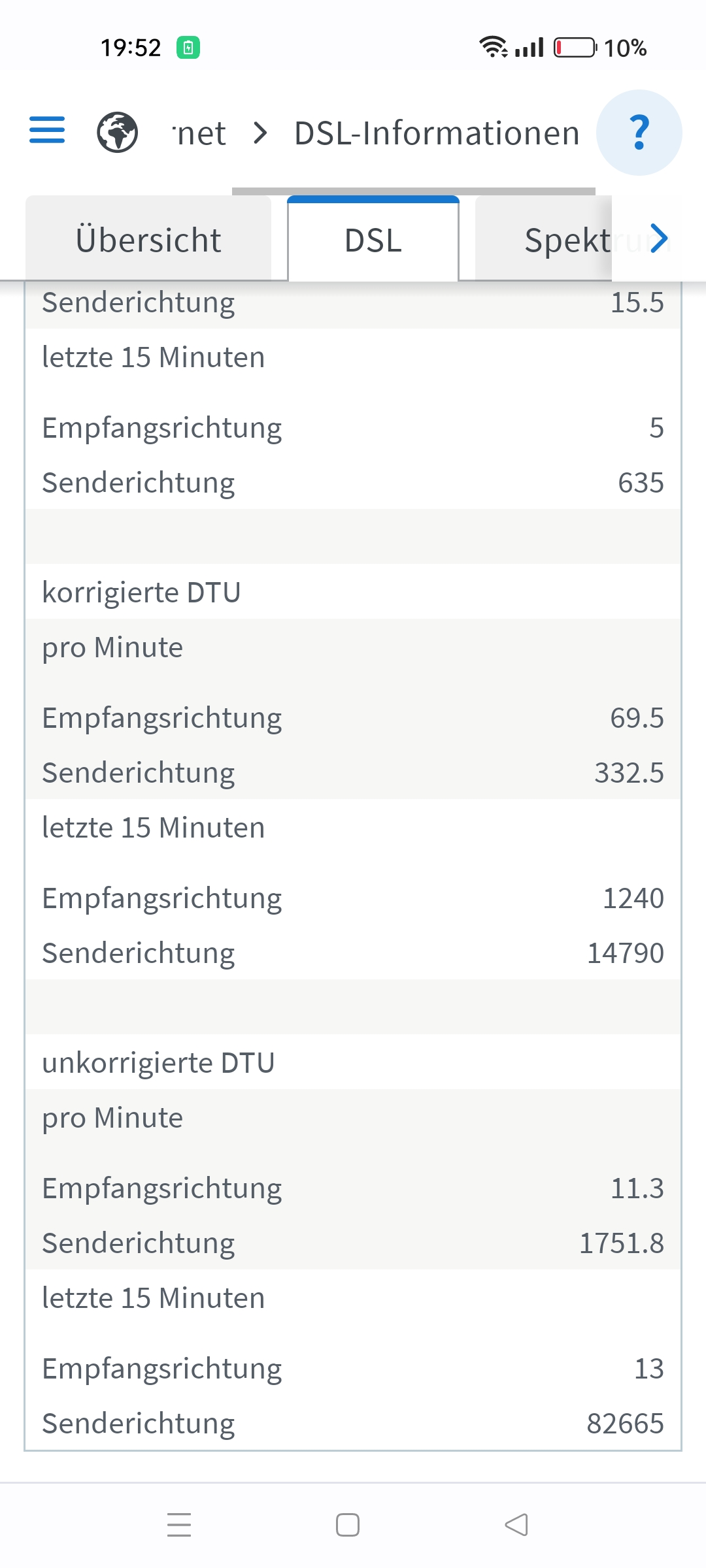
Task: Tap the Wi-Fi status icon
Action: [x=493, y=47]
